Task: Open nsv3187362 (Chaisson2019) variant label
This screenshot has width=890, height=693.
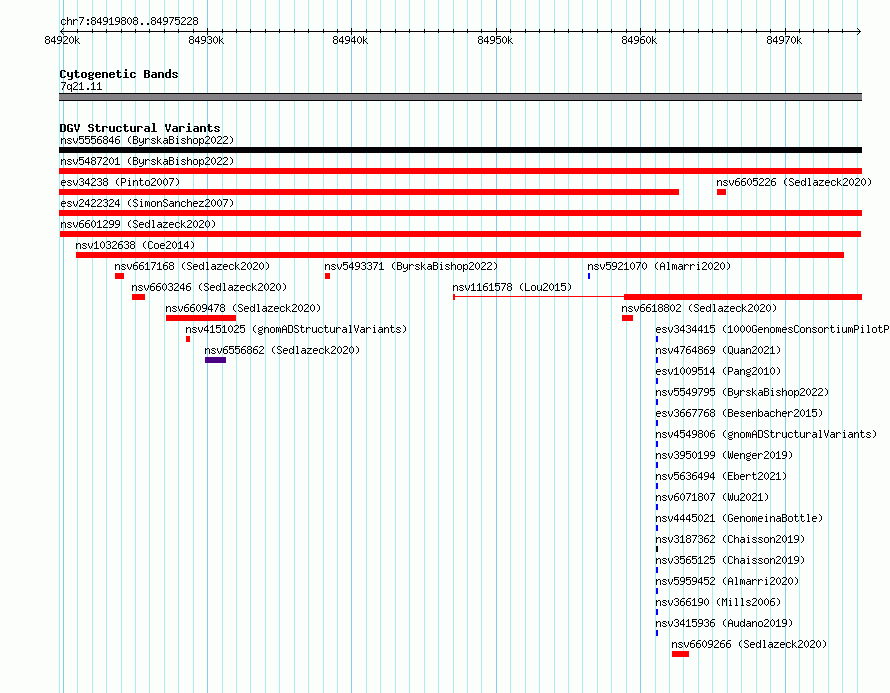Action: [x=730, y=539]
